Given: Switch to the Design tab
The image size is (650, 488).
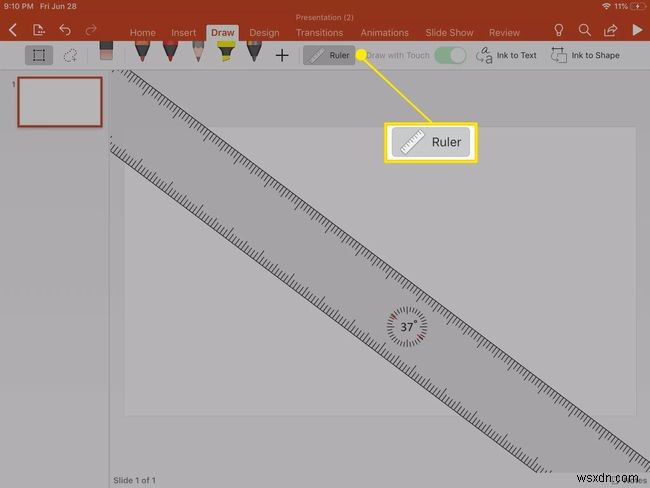Looking at the screenshot, I should point(264,33).
